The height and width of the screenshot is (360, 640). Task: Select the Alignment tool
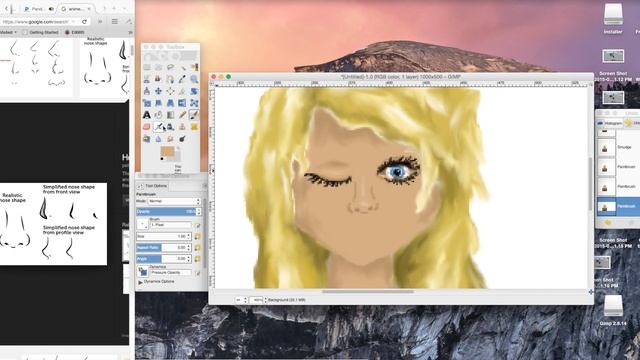[x=171, y=91]
